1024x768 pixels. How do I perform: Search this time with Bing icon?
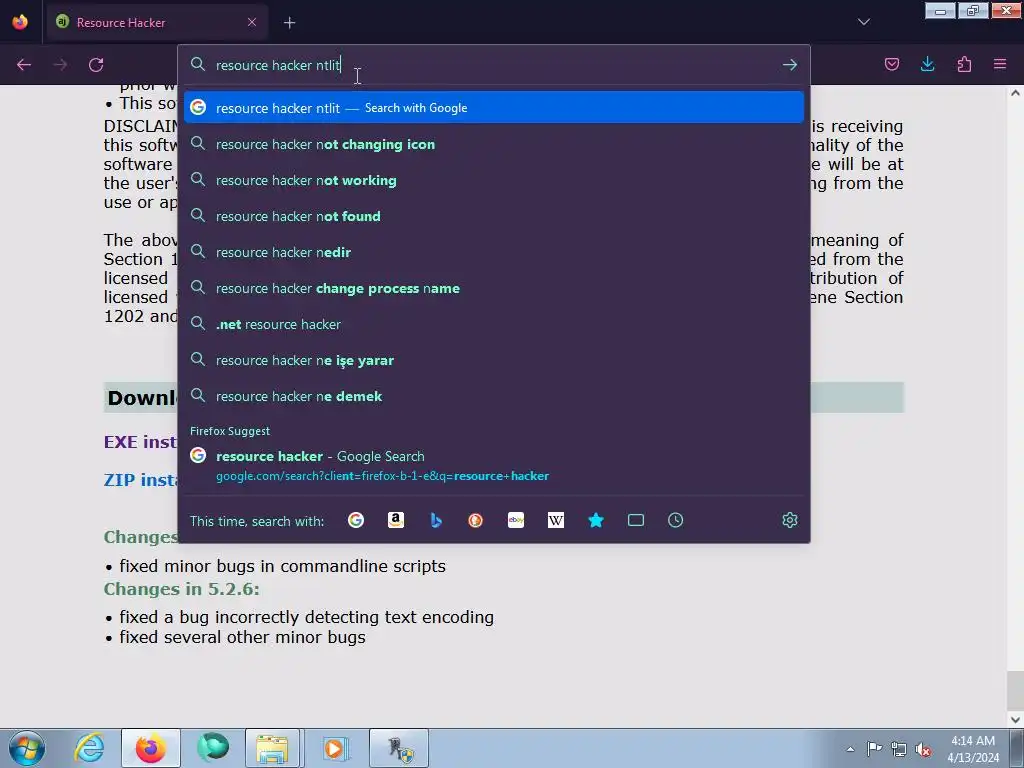436,520
